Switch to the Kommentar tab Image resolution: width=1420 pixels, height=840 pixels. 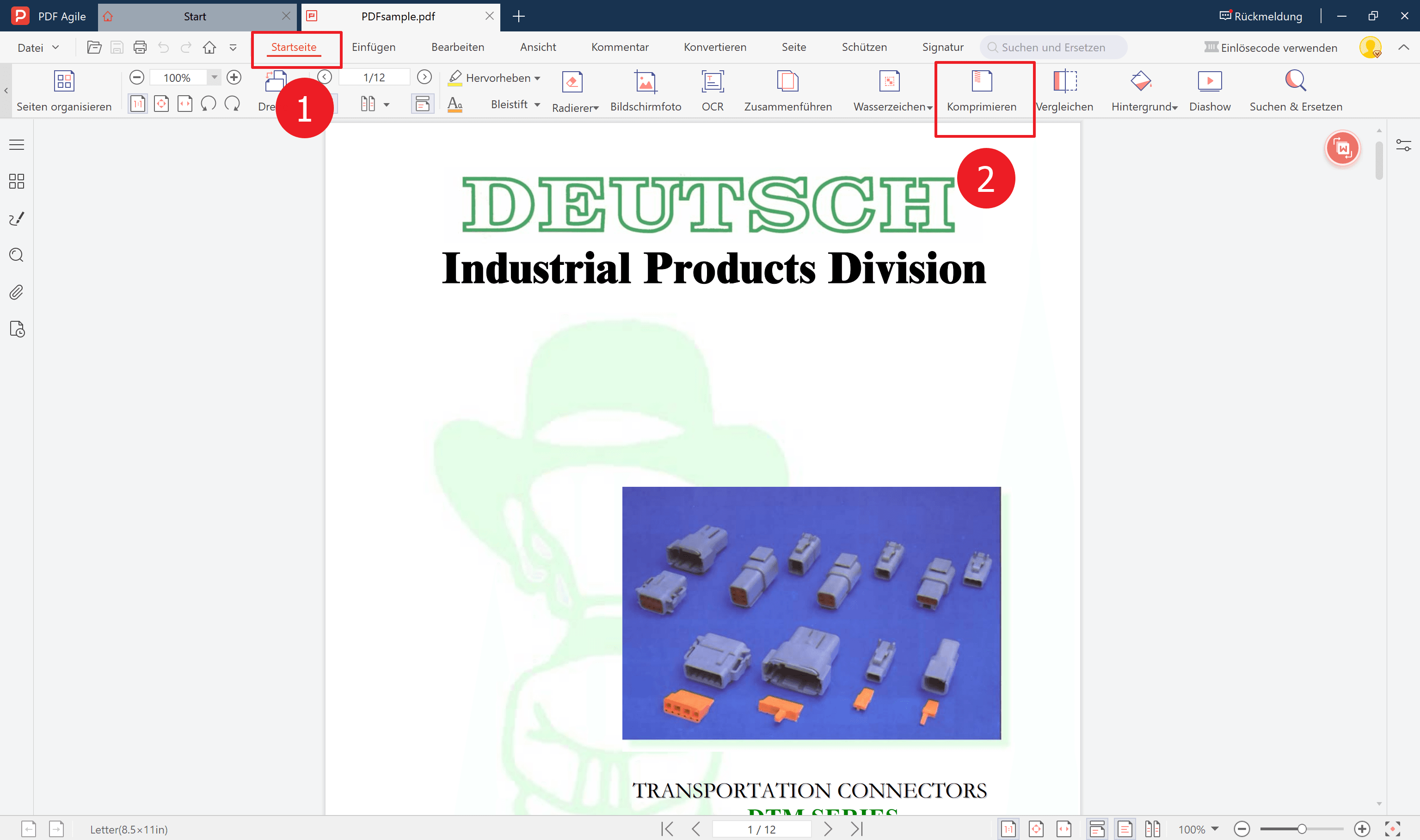pos(620,48)
